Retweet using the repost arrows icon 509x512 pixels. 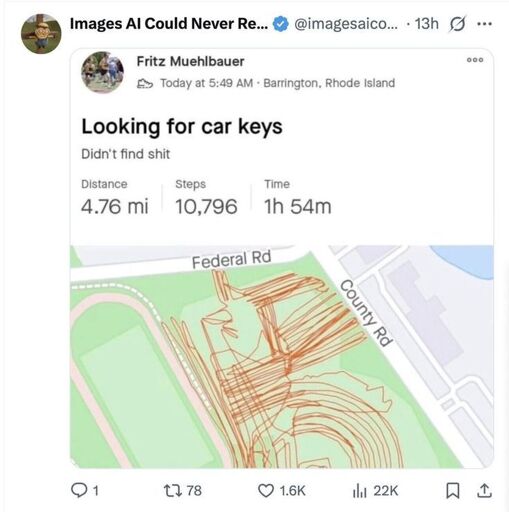point(173,491)
